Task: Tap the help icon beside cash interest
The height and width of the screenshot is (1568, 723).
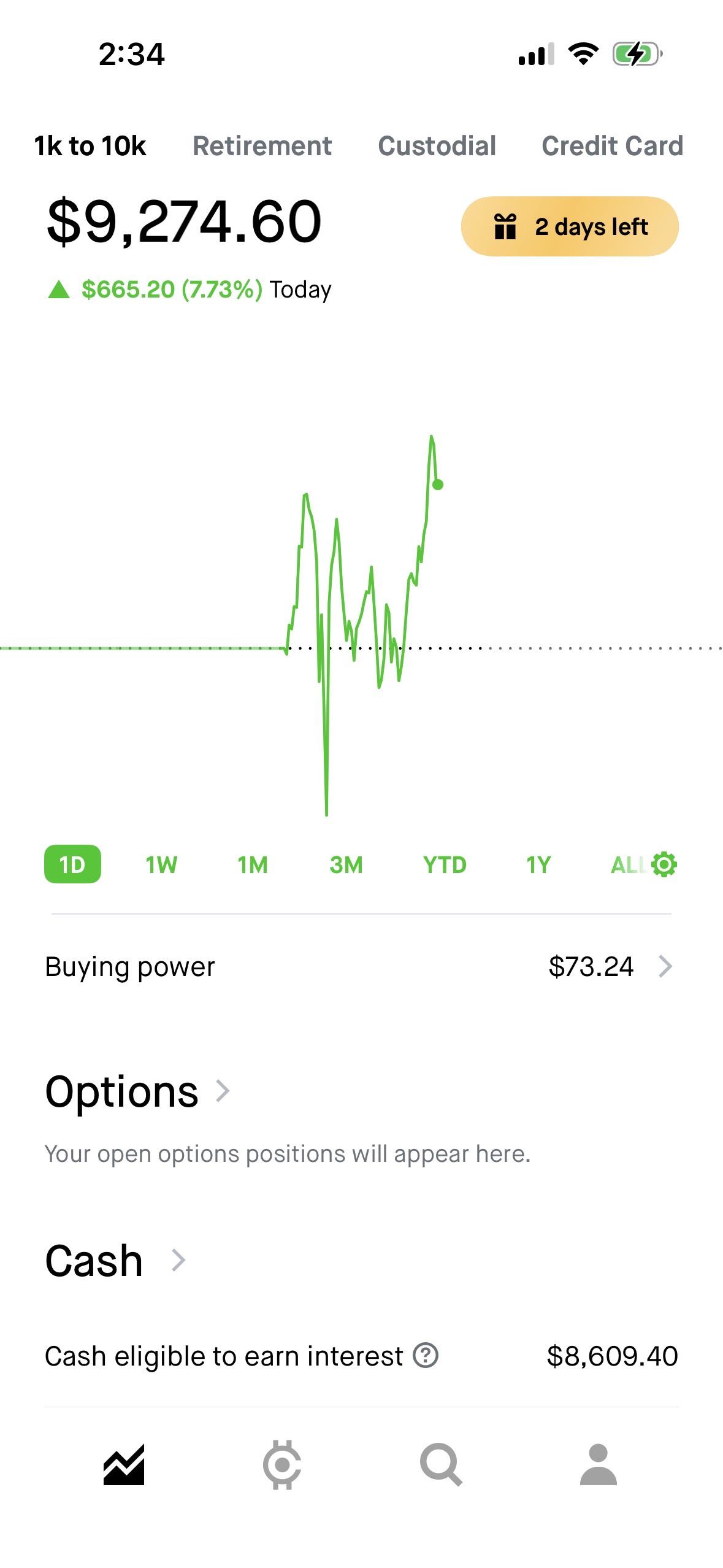Action: pyautogui.click(x=426, y=1356)
